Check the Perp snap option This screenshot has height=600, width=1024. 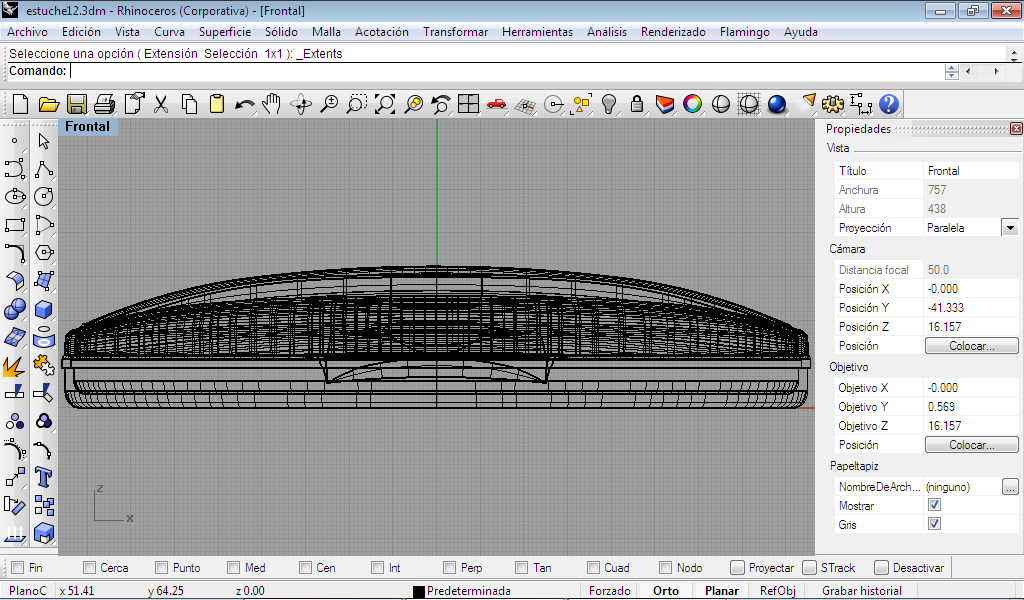450,568
